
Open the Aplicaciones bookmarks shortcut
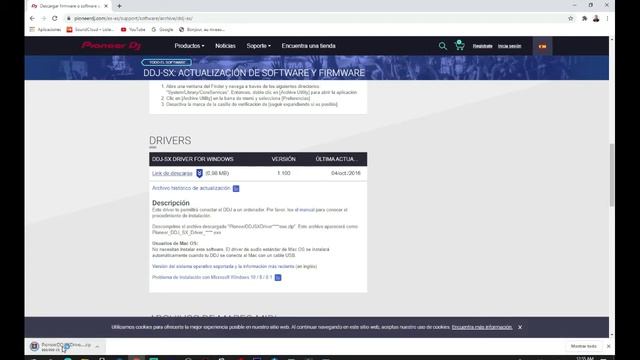tap(45, 29)
